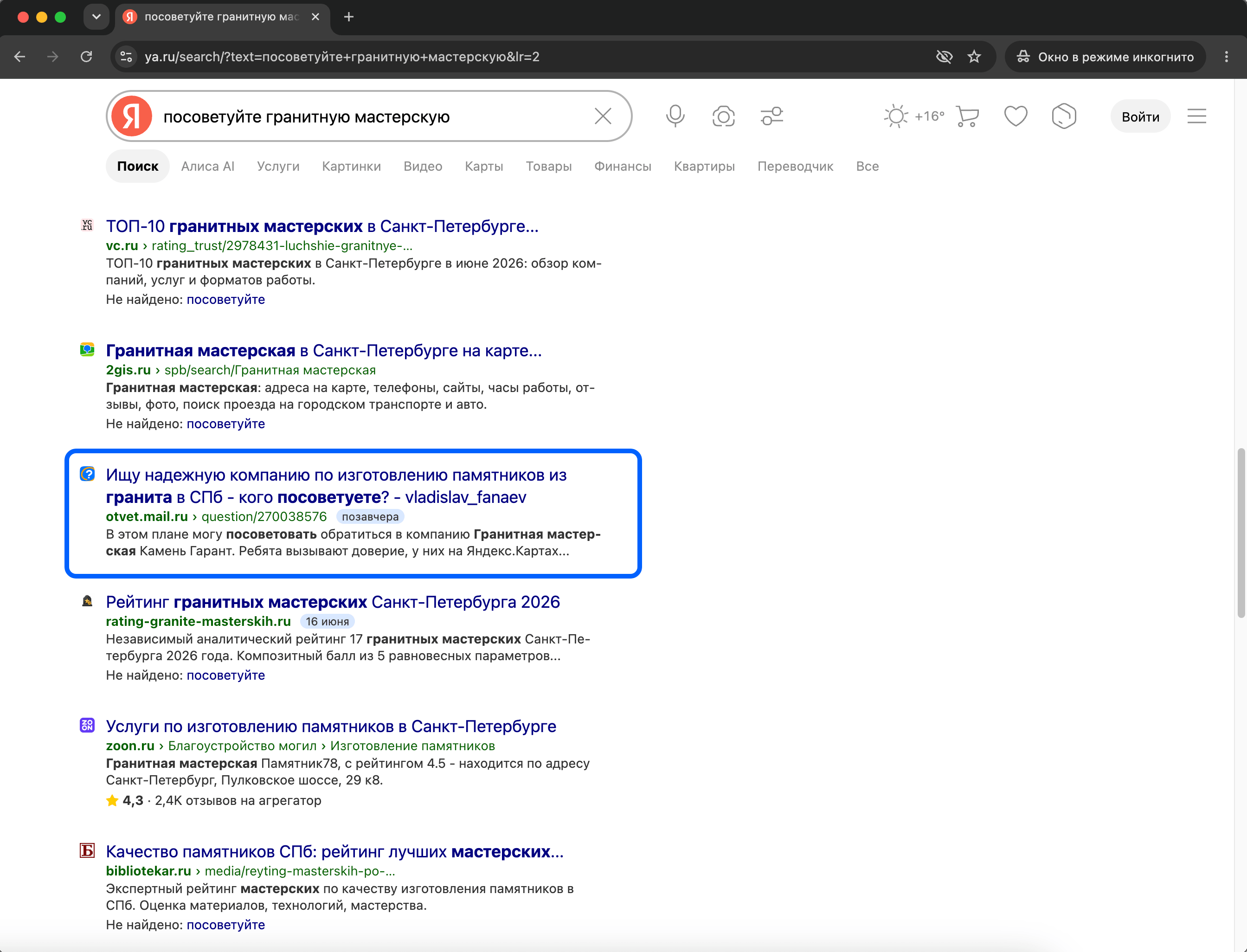Viewport: 1247px width, 952px height.
Task: Click посоветуйте link under bibliotekar result
Action: [226, 925]
